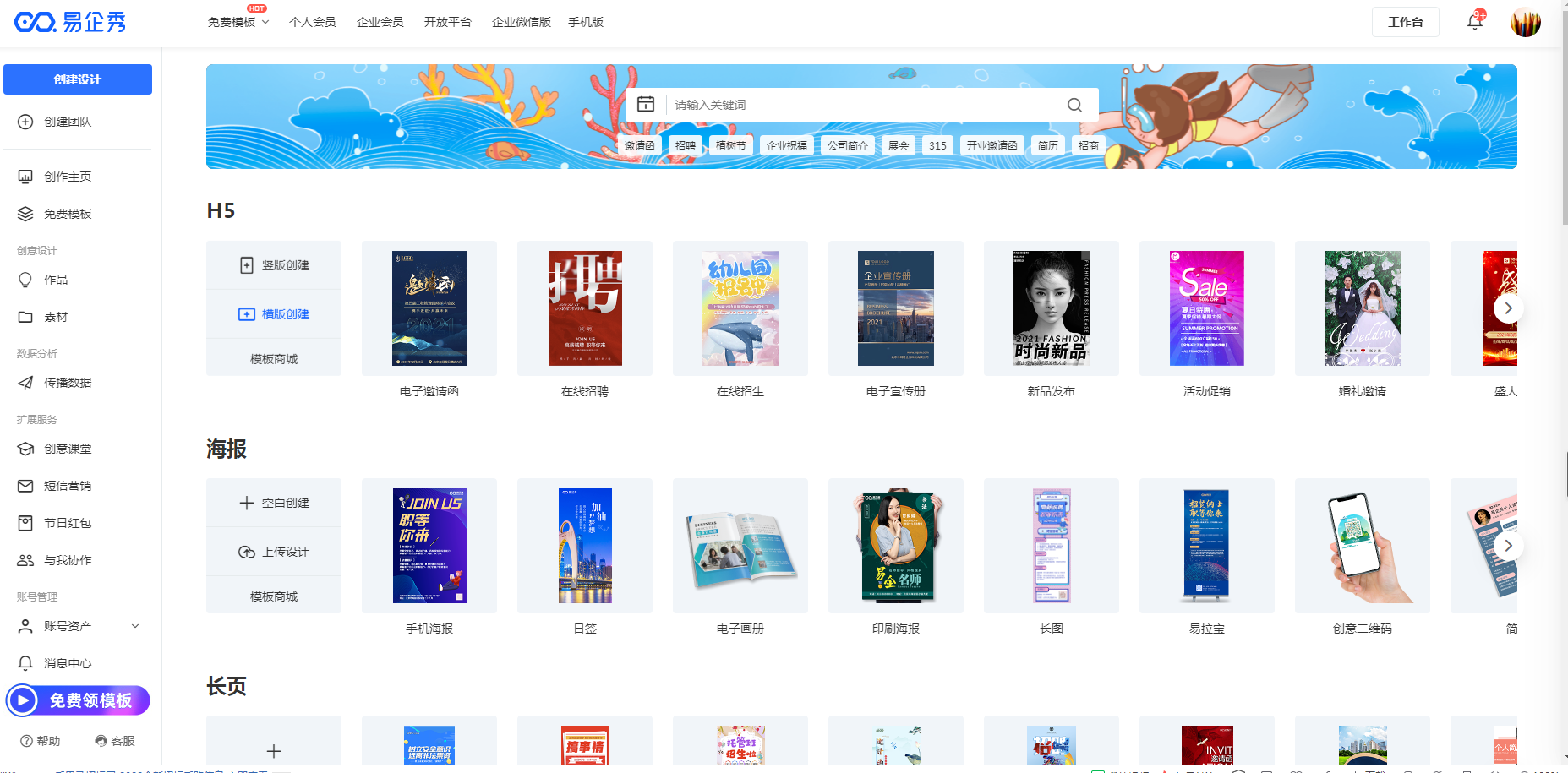
Task: Open 企业微信版 in top menu
Action: point(522,22)
